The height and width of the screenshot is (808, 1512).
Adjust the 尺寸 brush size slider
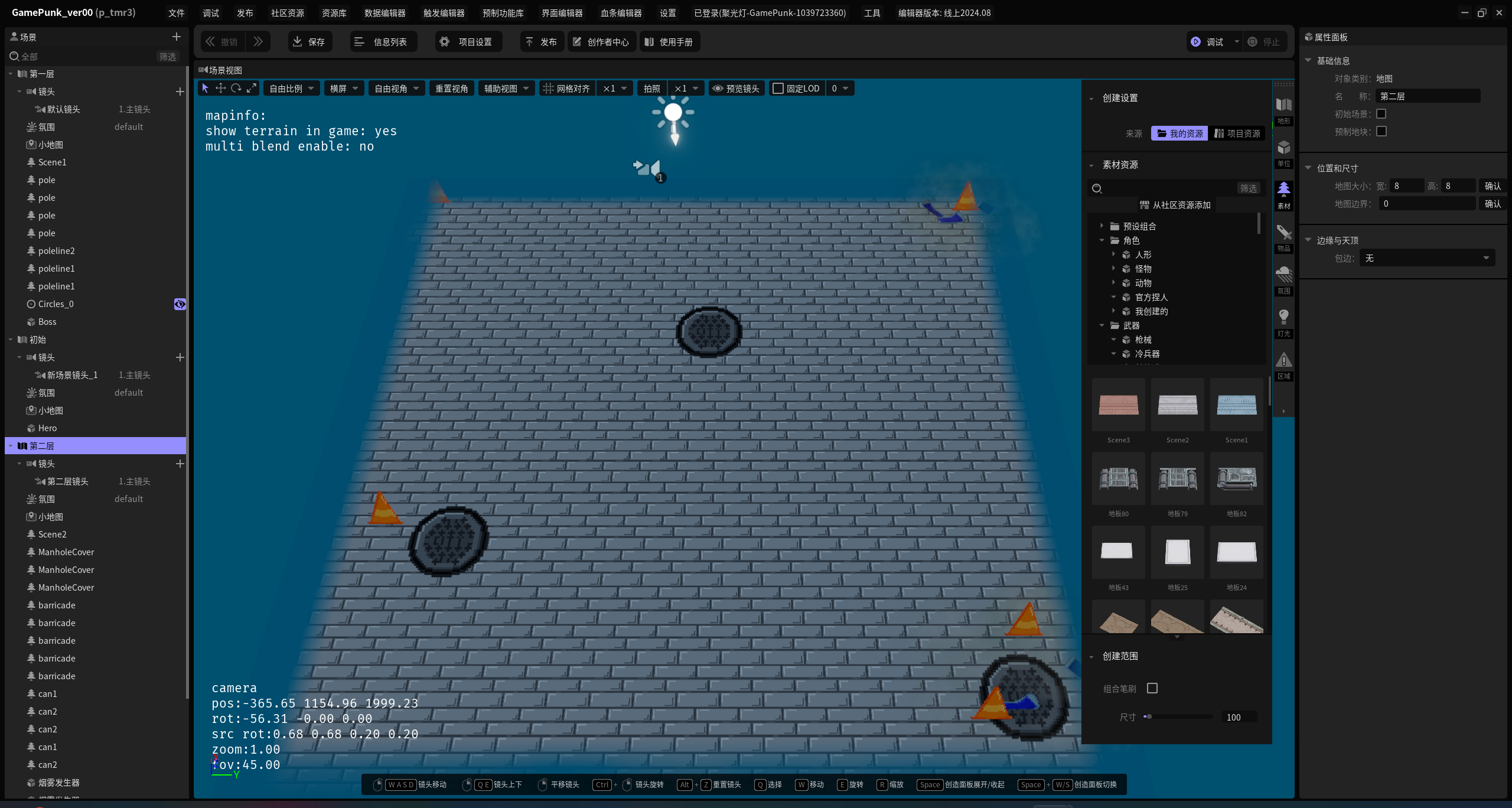[1178, 716]
